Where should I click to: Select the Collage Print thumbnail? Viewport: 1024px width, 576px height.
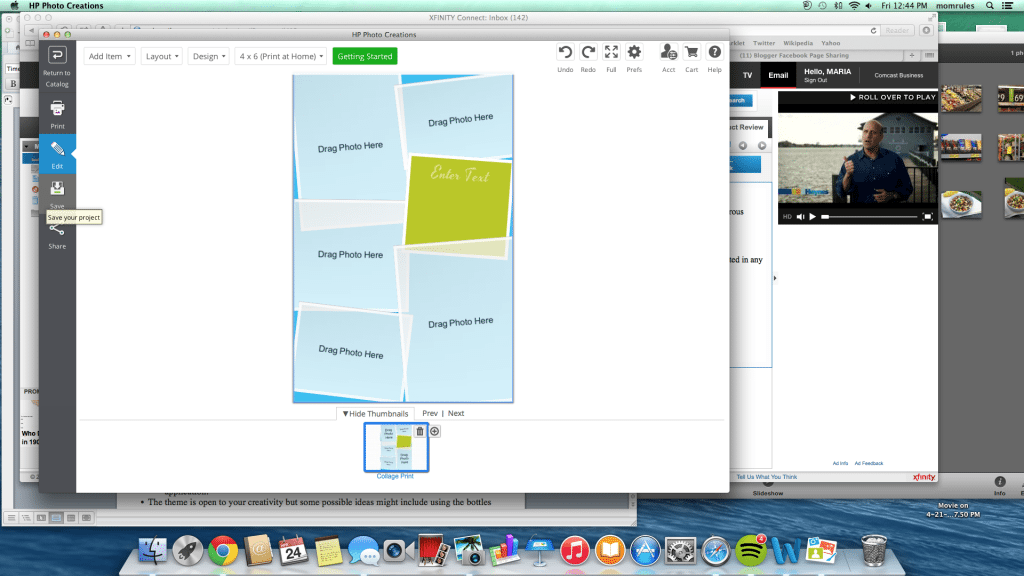(396, 447)
